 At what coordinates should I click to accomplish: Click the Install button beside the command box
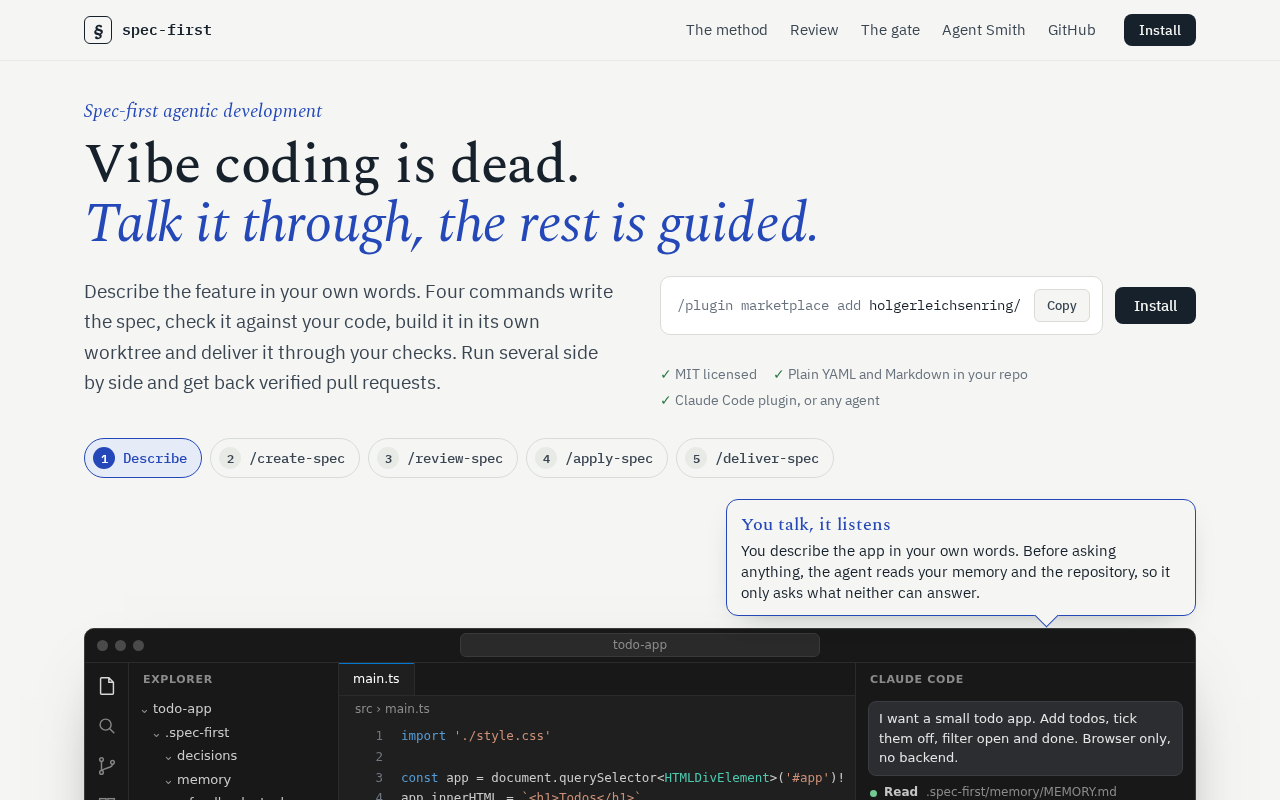1155,306
